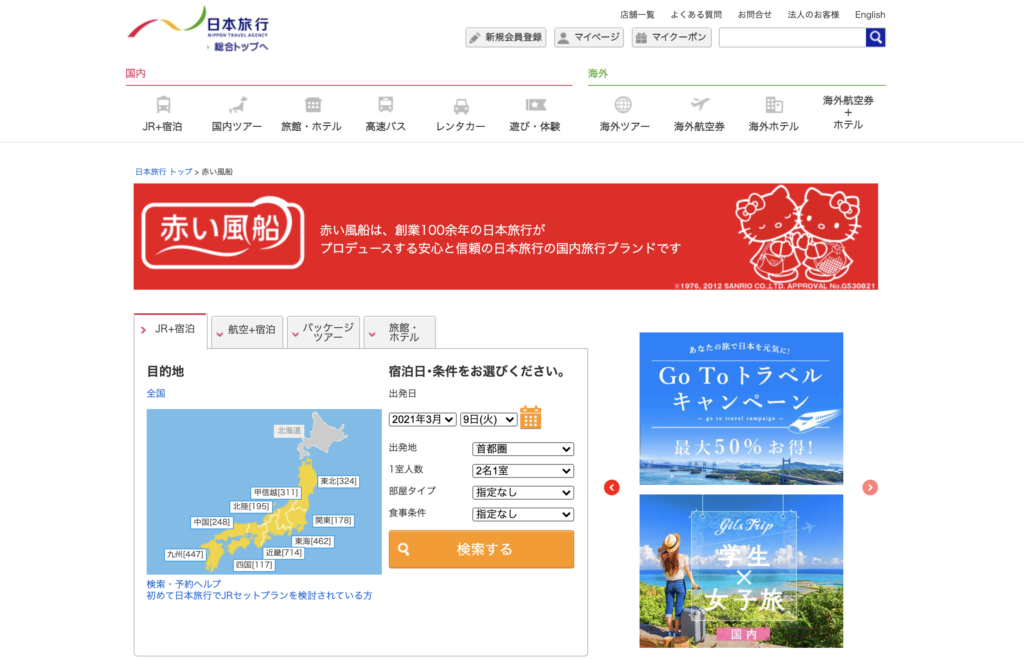The width and height of the screenshot is (1024, 660).
Task: Open 初めて日本旅行でJRセットプラン link
Action: [x=259, y=595]
